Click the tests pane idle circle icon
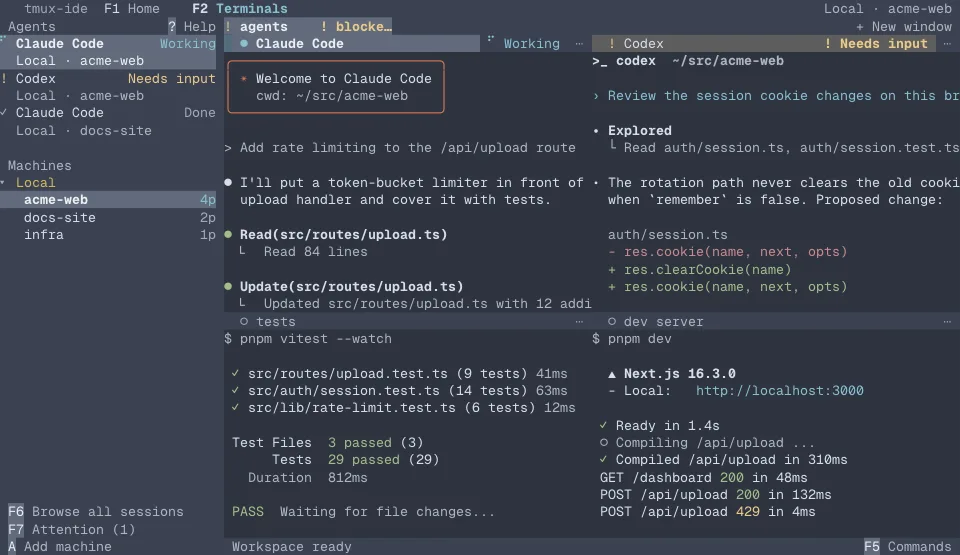This screenshot has width=960, height=555. click(244, 322)
